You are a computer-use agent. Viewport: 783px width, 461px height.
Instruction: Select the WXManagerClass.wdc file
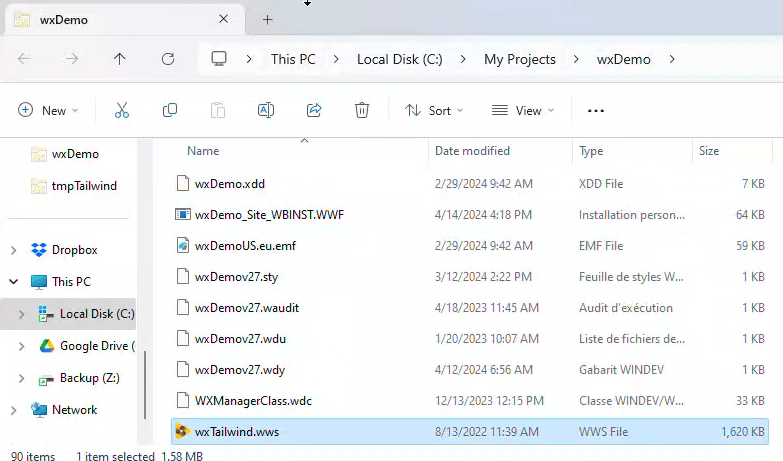coord(253,400)
